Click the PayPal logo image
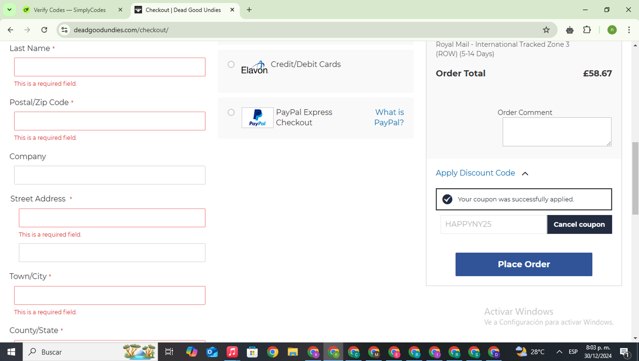Image resolution: width=639 pixels, height=361 pixels. pyautogui.click(x=257, y=117)
